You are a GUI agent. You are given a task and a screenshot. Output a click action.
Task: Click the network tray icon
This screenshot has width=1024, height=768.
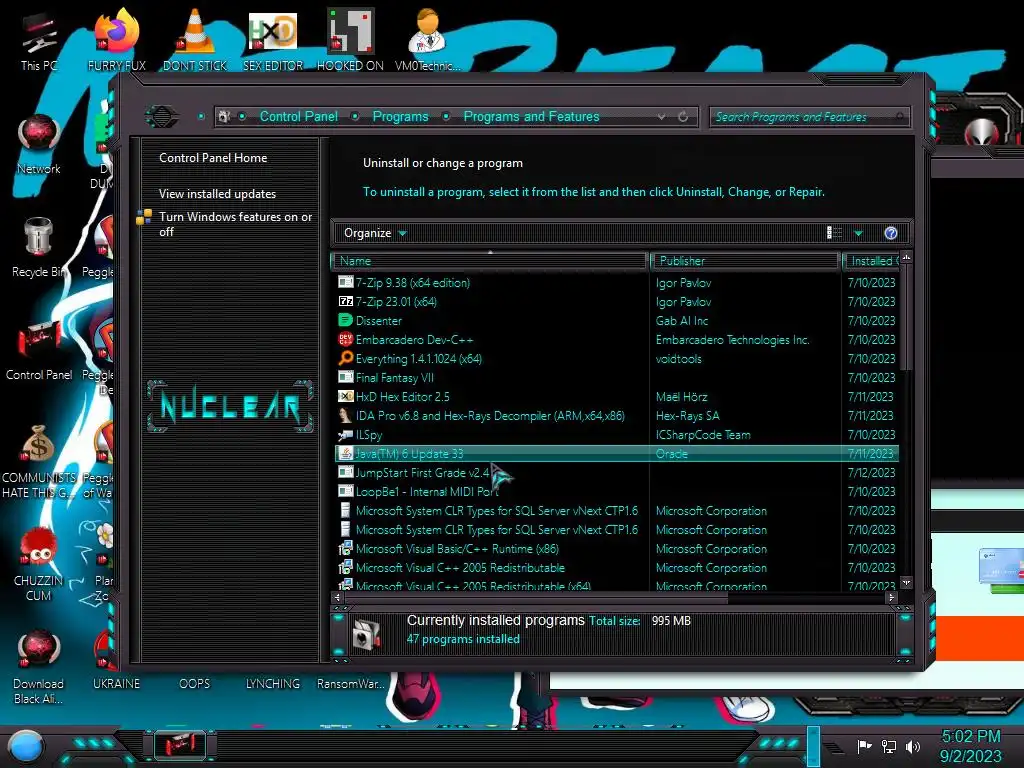coord(889,746)
